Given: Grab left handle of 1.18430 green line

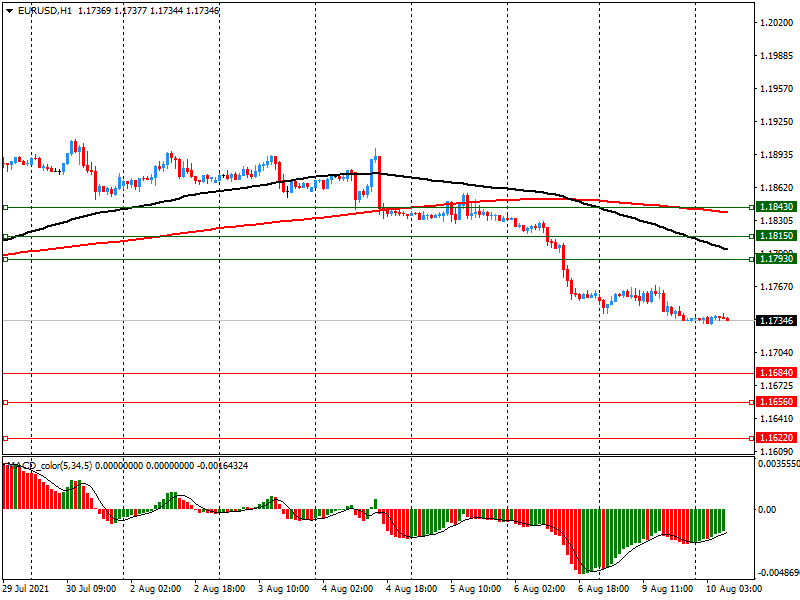Looking at the screenshot, I should [6, 208].
